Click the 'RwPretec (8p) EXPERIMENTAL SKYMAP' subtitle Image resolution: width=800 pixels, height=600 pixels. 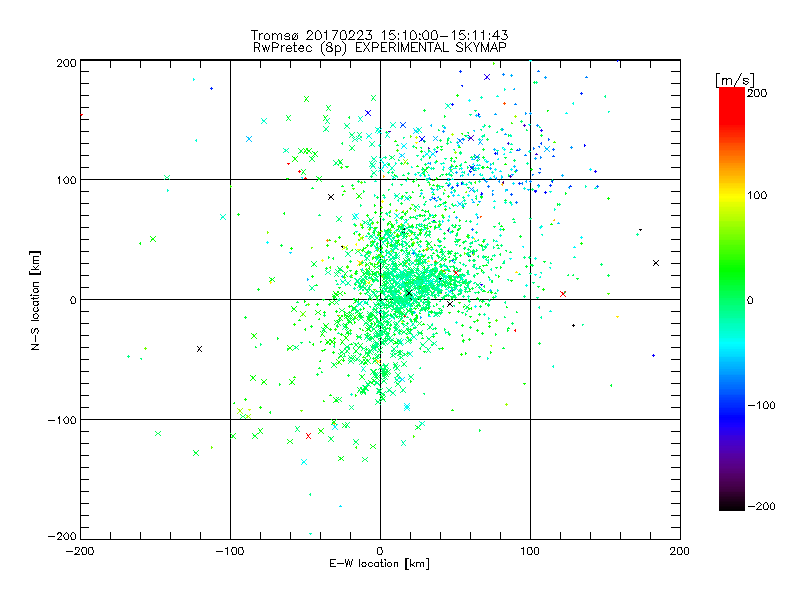click(x=380, y=48)
